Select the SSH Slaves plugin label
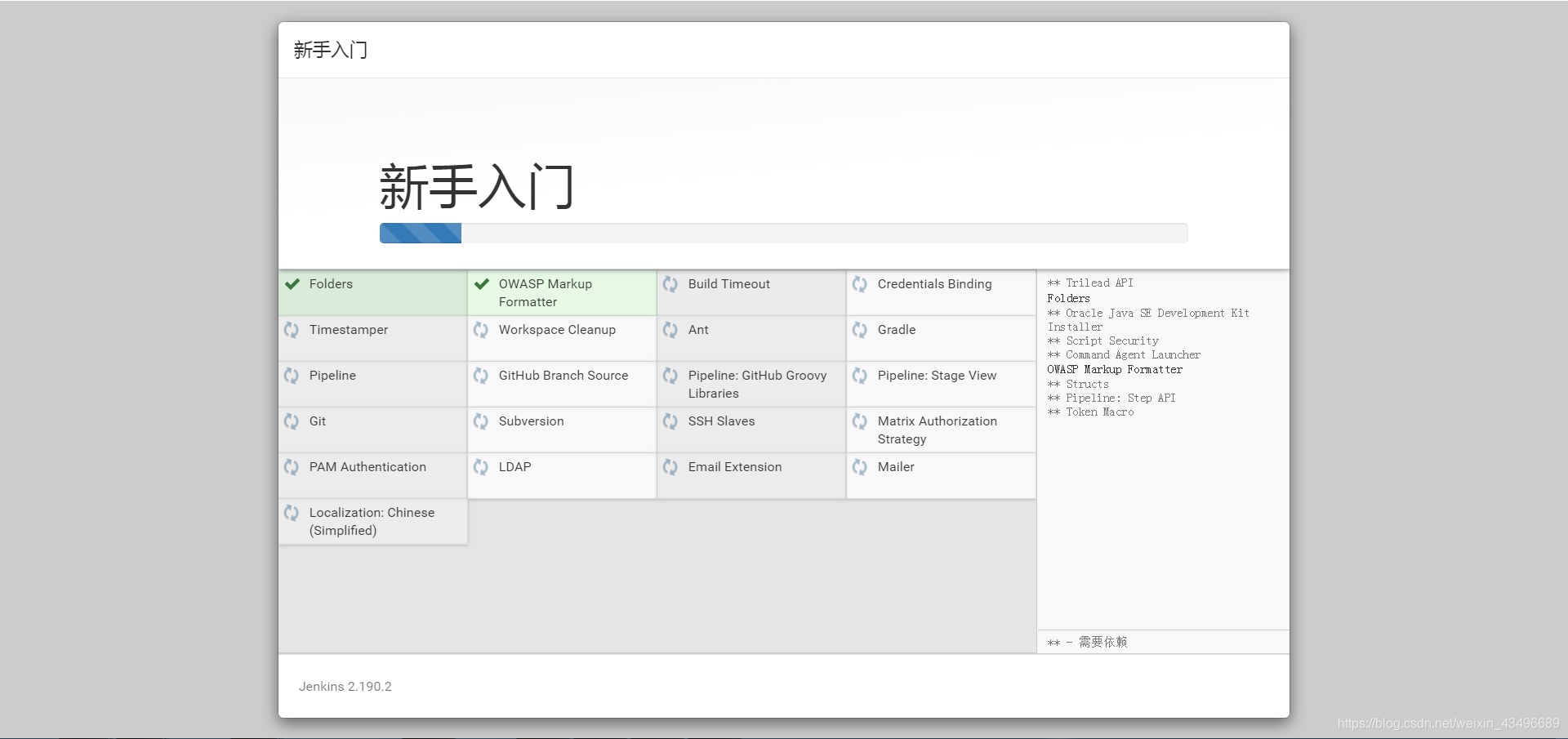Image resolution: width=1568 pixels, height=739 pixels. 722,421
